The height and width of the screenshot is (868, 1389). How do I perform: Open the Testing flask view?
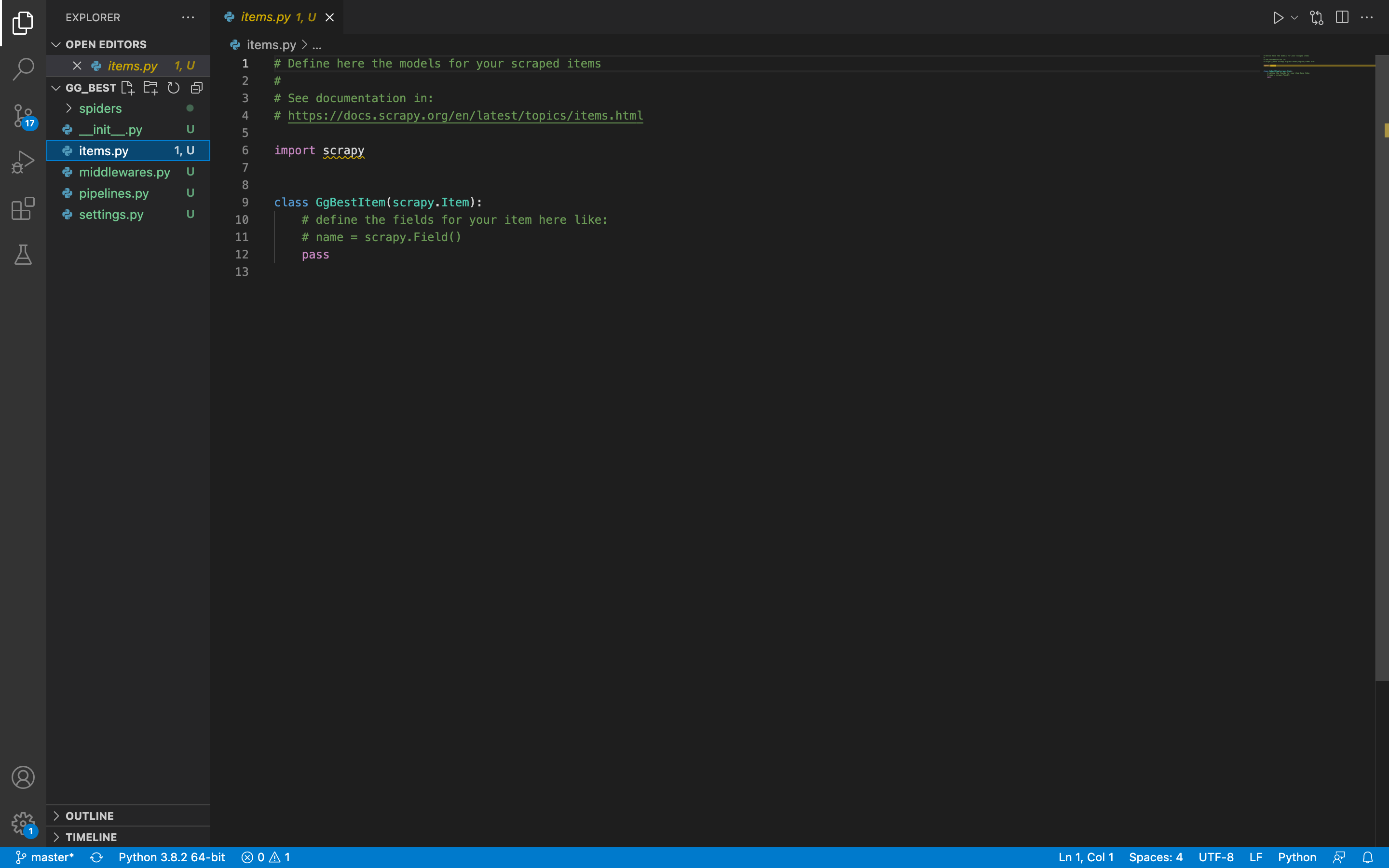(23, 254)
